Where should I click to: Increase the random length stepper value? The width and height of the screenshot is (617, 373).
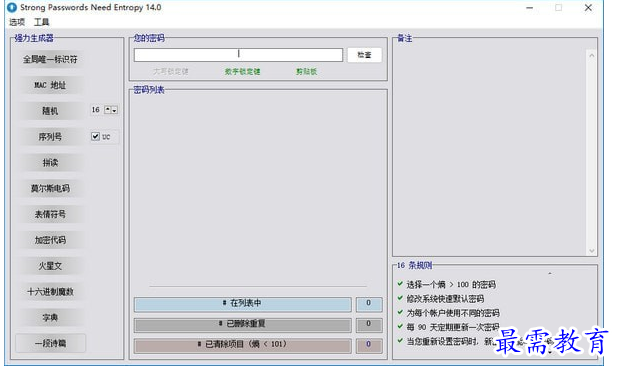(x=107, y=110)
